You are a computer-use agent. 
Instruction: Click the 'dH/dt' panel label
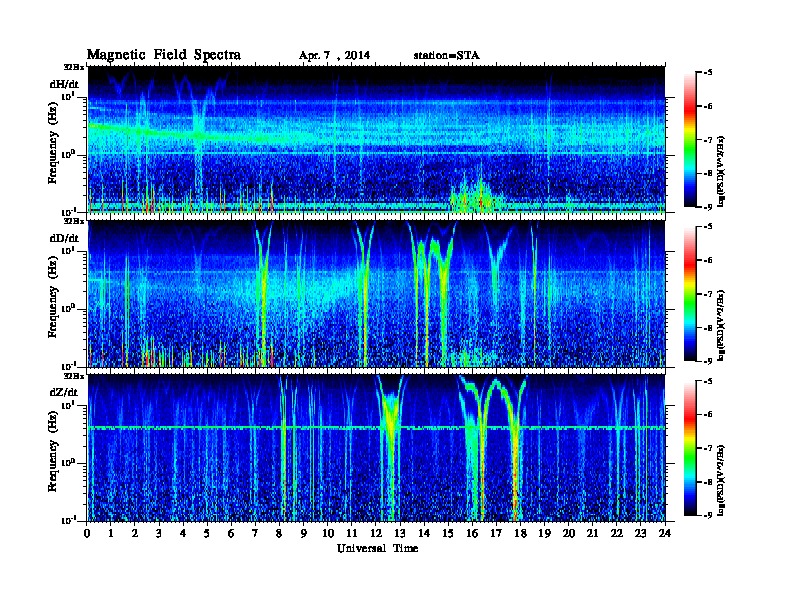coord(64,84)
